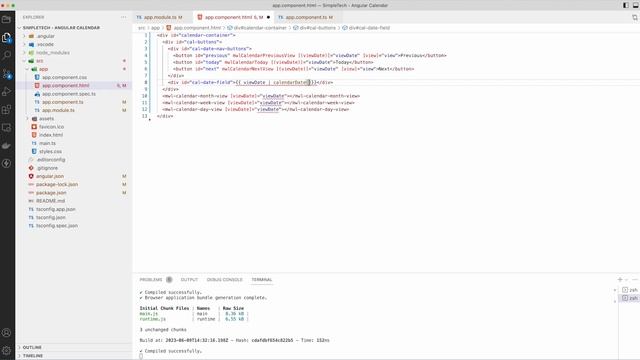Select the second zsh terminal instance

(630, 298)
